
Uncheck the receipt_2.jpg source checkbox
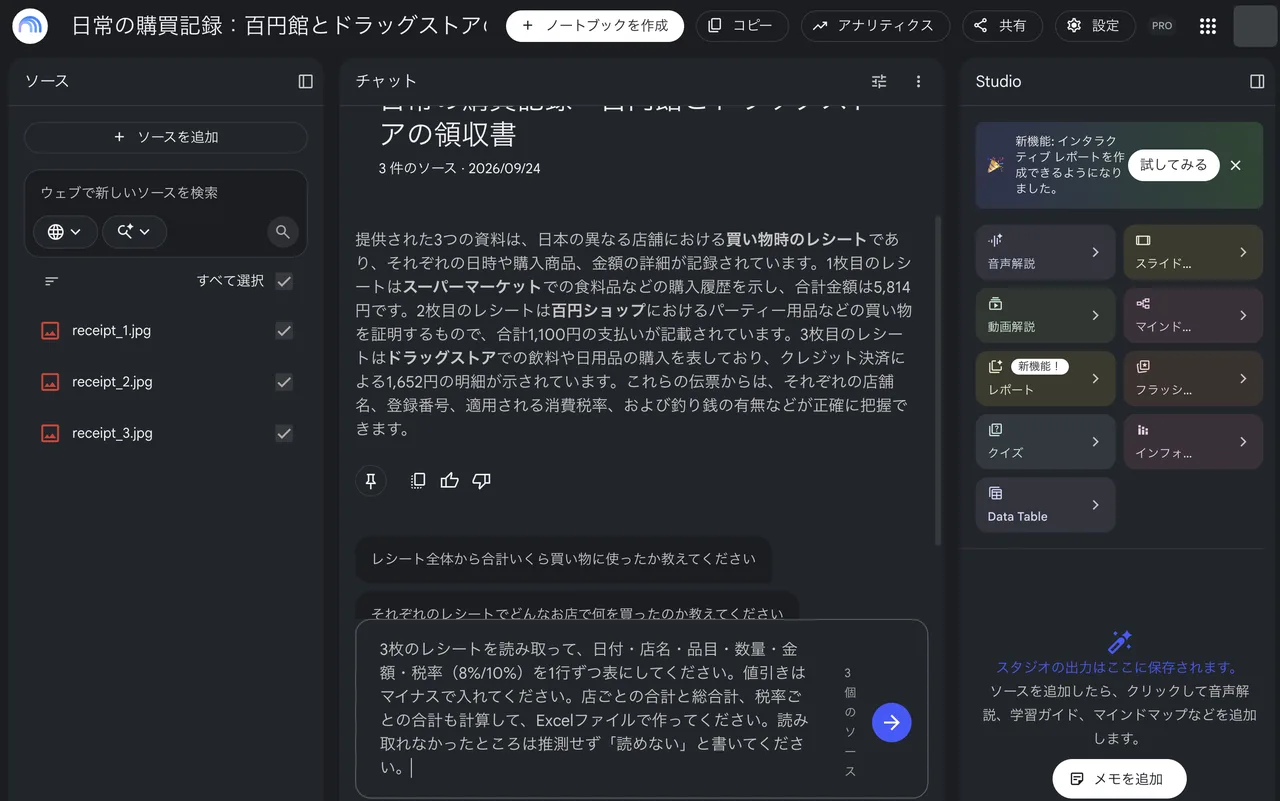click(284, 382)
